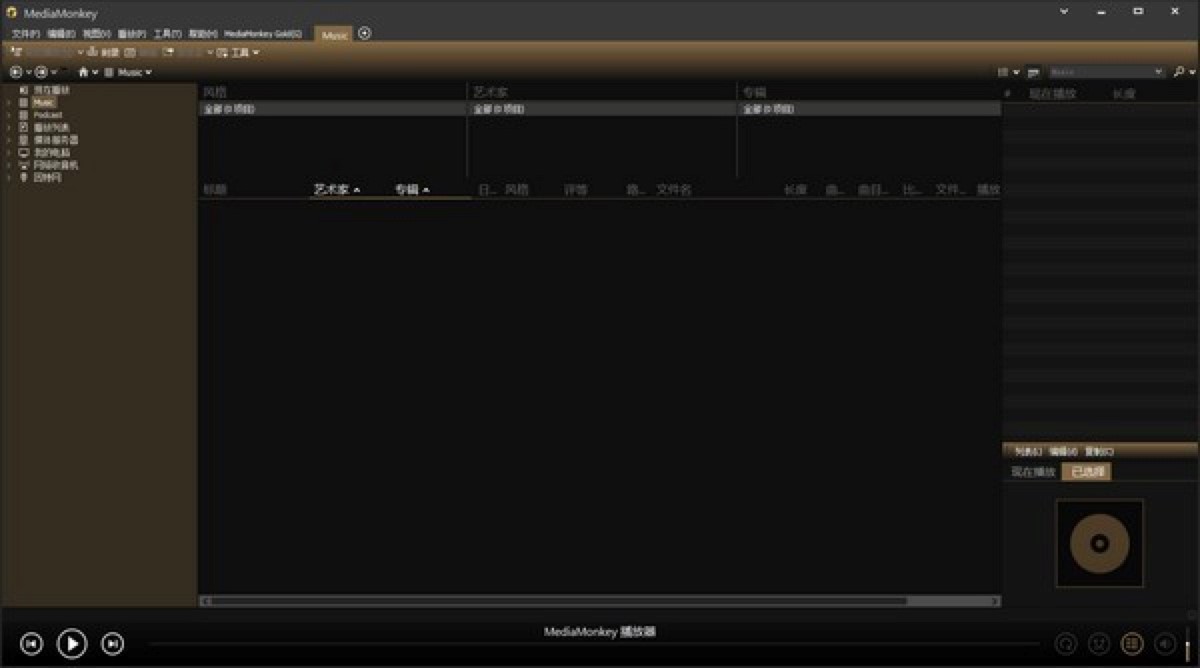Screen dimensions: 1200x668
Task: Switch to the 现在播放 art tab
Action: 1033,472
